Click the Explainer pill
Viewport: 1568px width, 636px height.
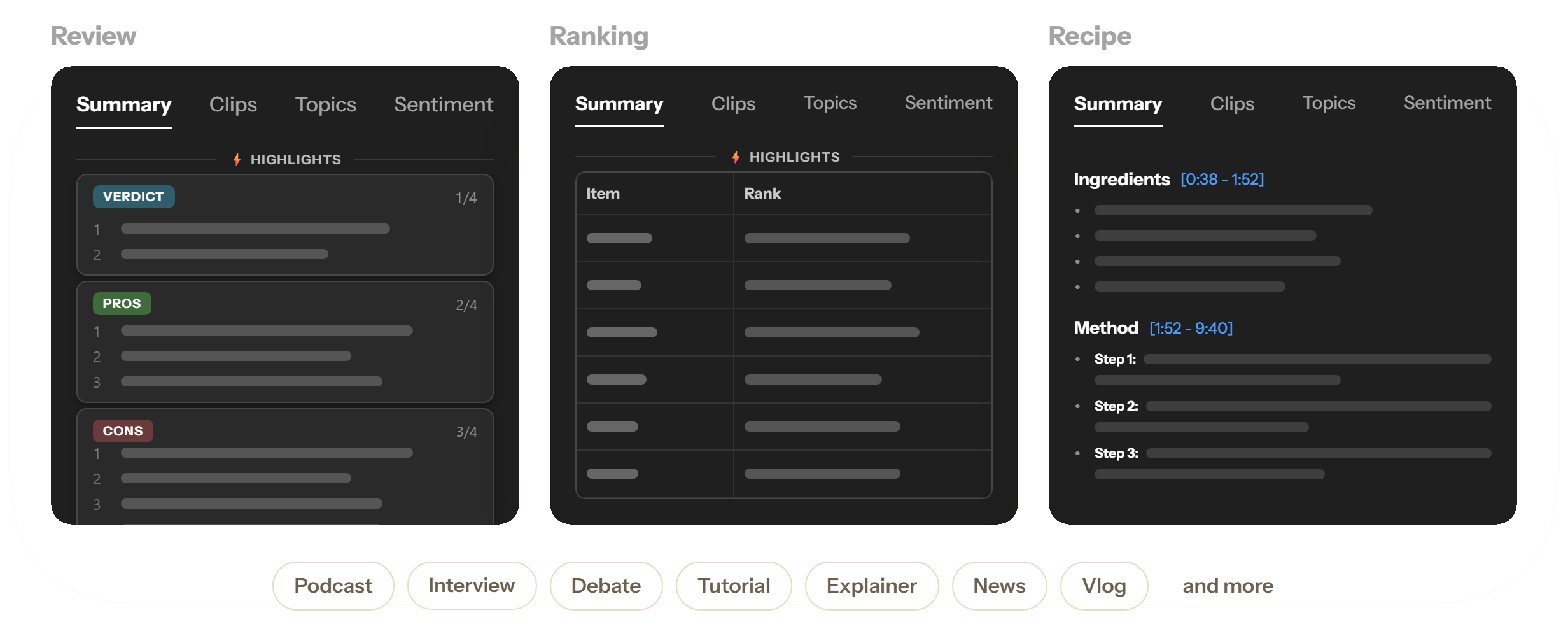coord(872,586)
